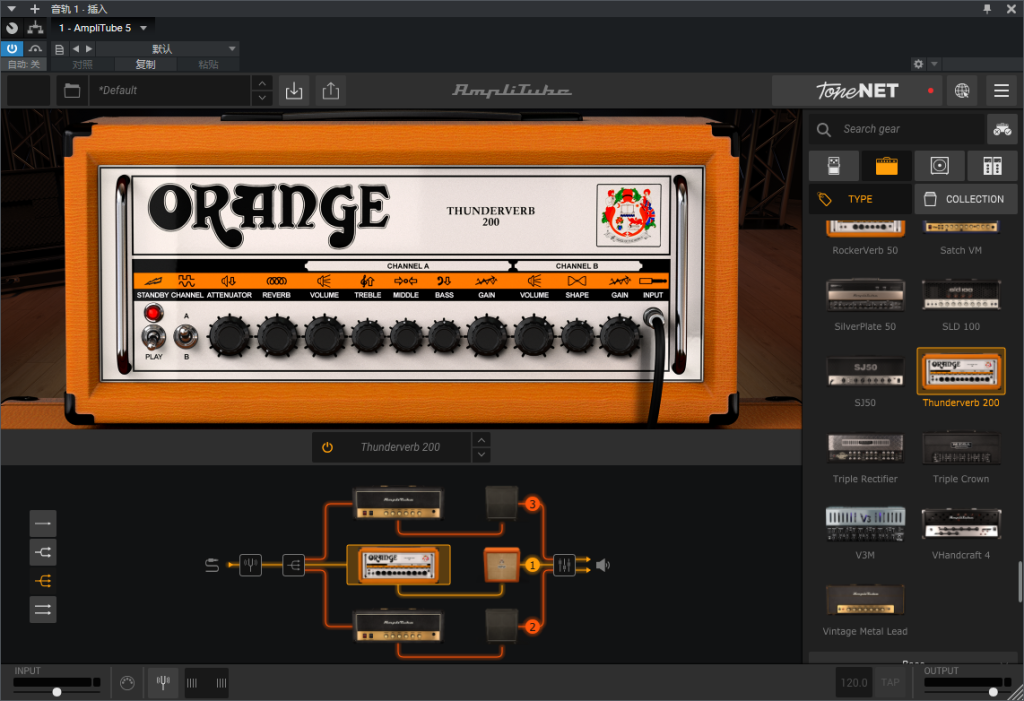Click the ToneNET button
1024x701 pixels.
[x=857, y=91]
